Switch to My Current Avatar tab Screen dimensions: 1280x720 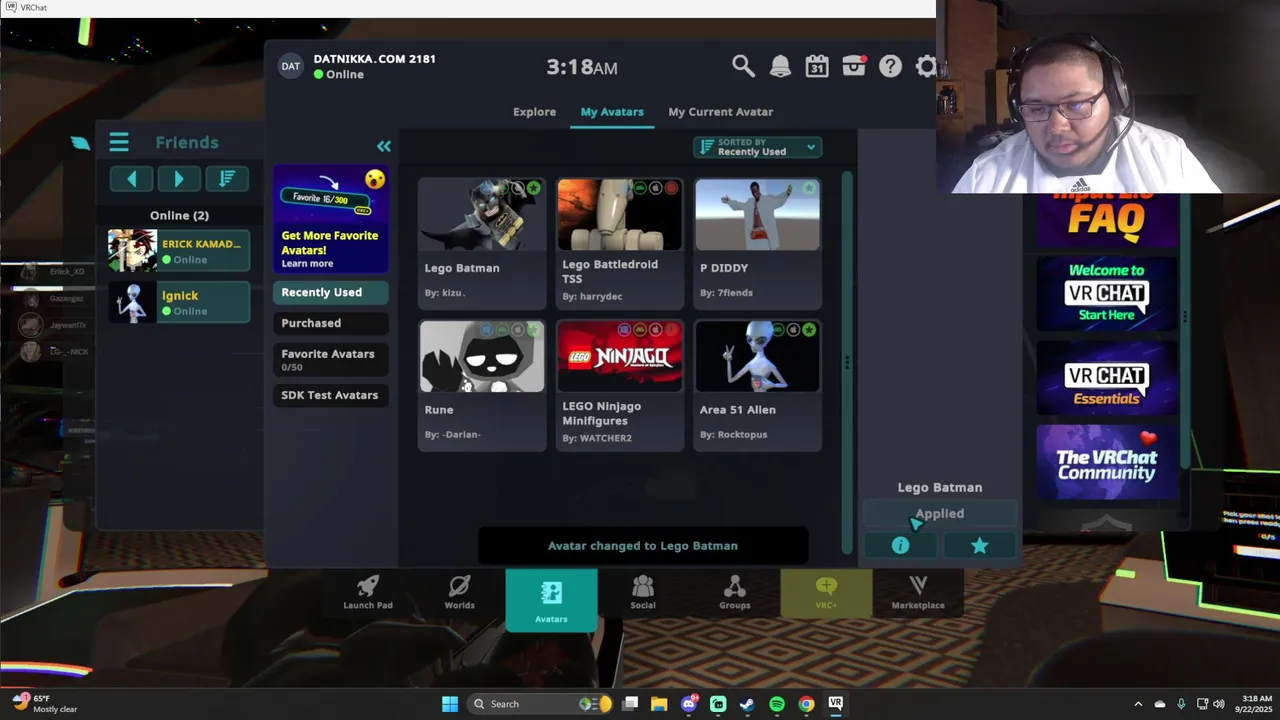720,112
